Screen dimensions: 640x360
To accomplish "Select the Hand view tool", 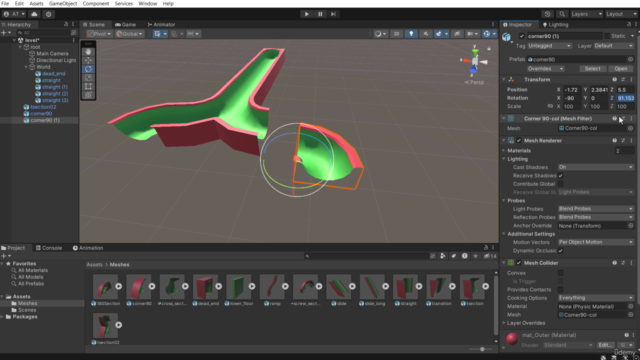I will click(88, 52).
